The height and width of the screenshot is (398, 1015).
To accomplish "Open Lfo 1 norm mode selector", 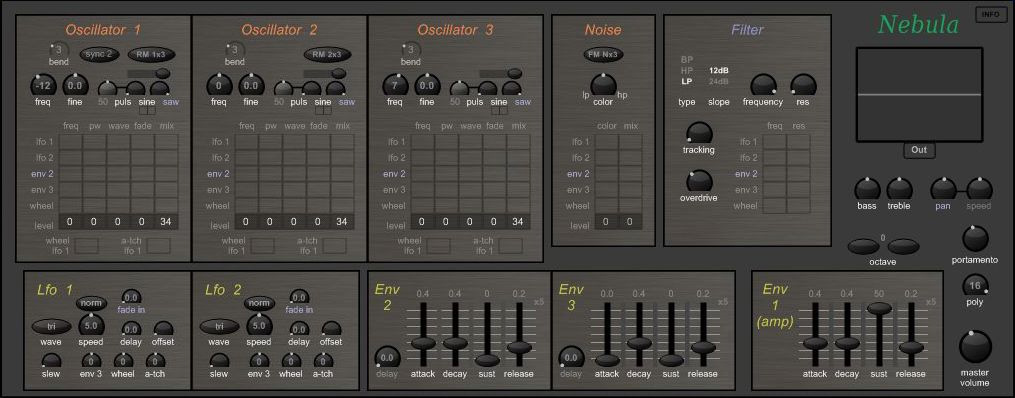I will coord(92,302).
